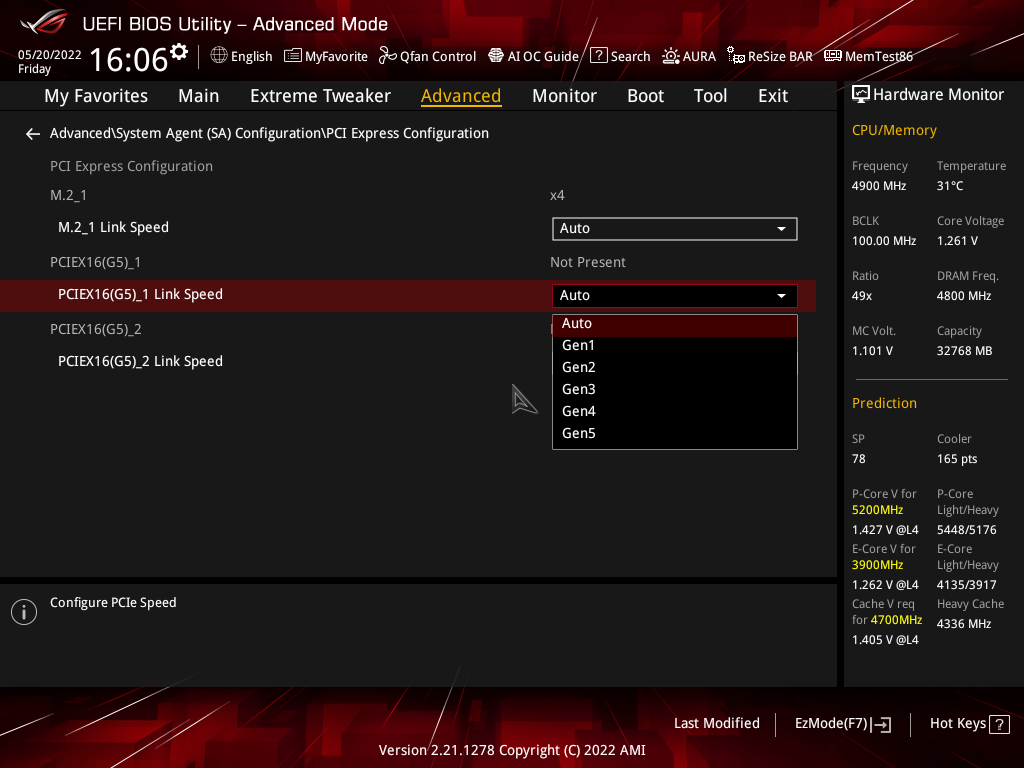Toggle ReSize BAR icon
The image size is (1024, 768).
point(736,56)
